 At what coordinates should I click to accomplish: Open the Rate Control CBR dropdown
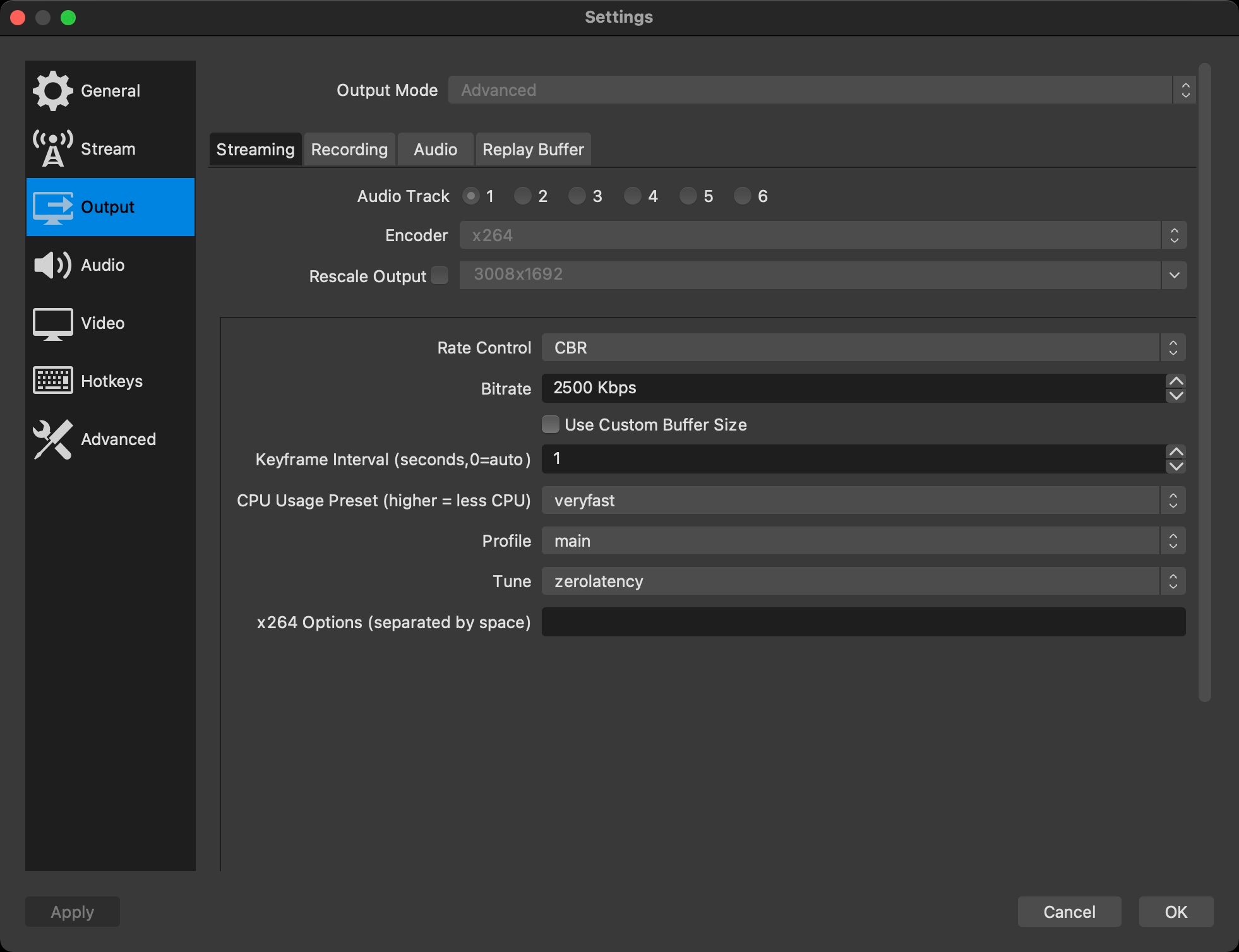click(863, 348)
